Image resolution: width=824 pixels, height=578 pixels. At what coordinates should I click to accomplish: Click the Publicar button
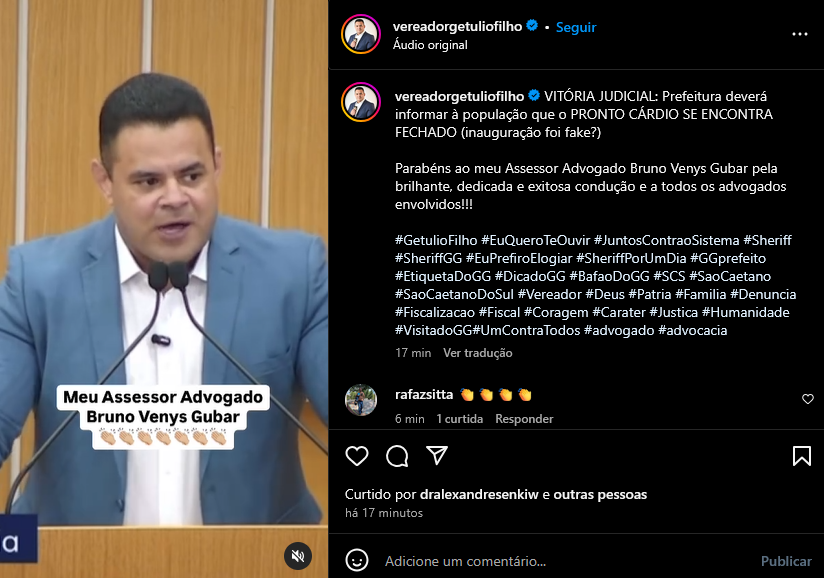pos(786,561)
